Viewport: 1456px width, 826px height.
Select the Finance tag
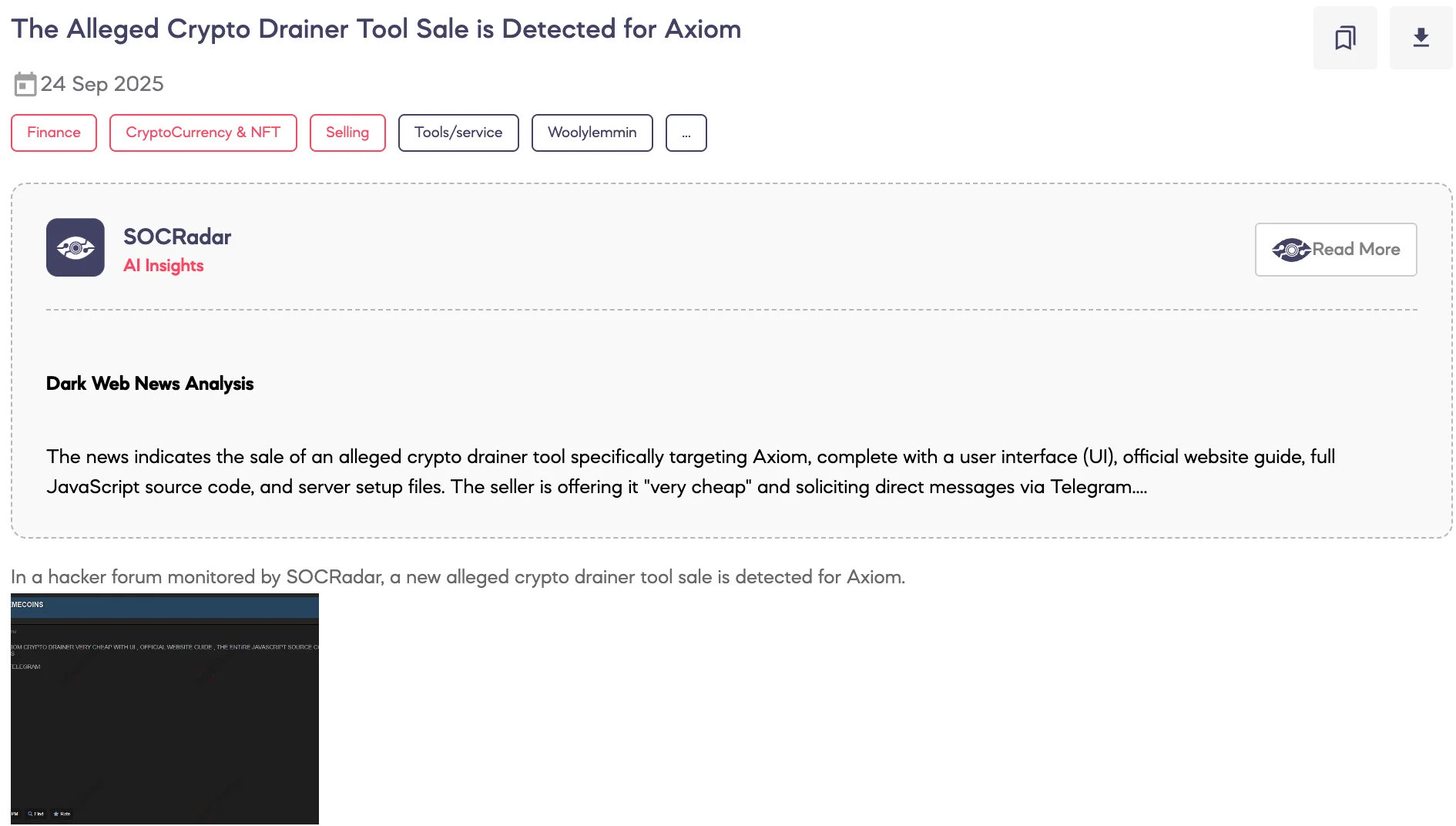54,133
